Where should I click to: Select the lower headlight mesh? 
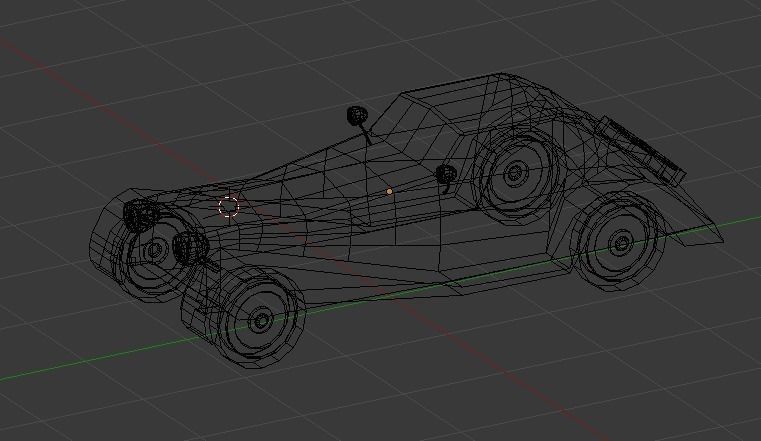tap(190, 246)
